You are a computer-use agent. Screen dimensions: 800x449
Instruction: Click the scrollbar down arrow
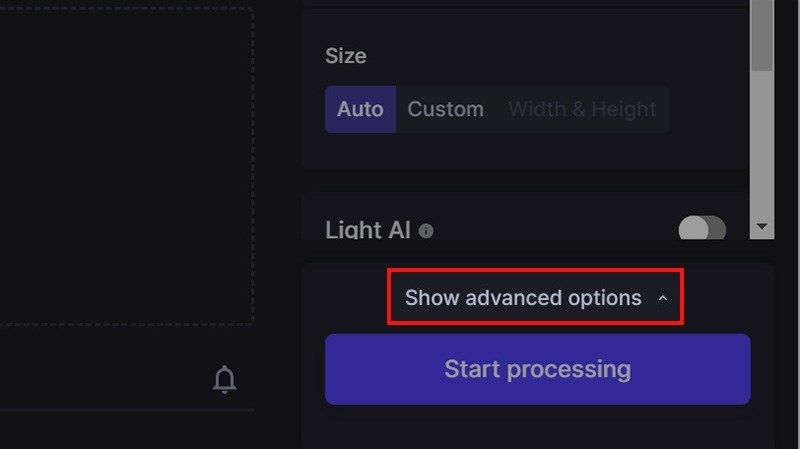(762, 226)
